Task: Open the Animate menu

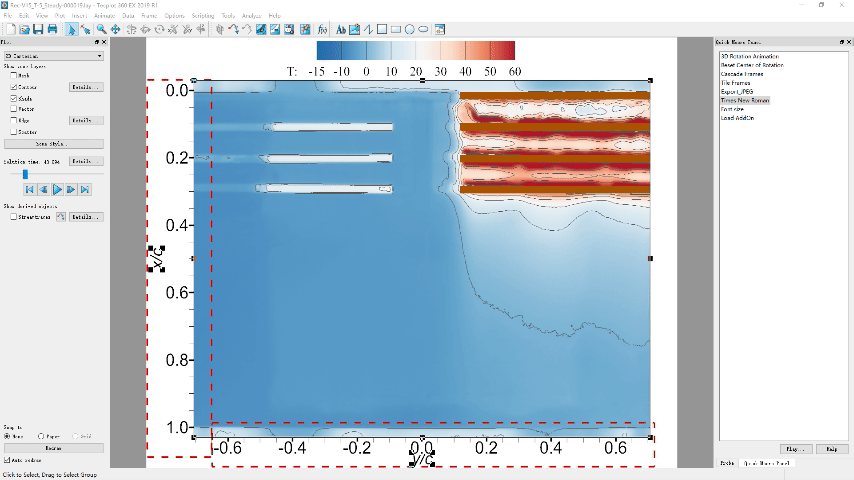Action: (x=105, y=16)
